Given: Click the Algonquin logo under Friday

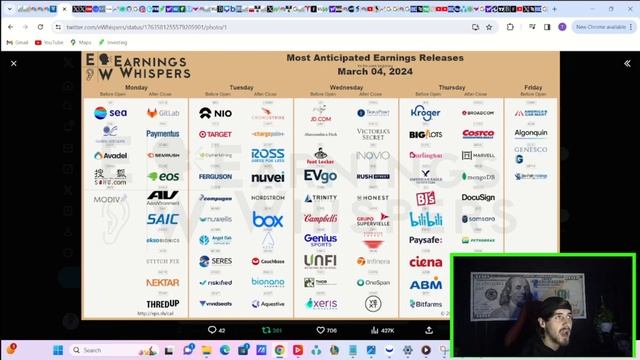Looking at the screenshot, I should click(531, 133).
